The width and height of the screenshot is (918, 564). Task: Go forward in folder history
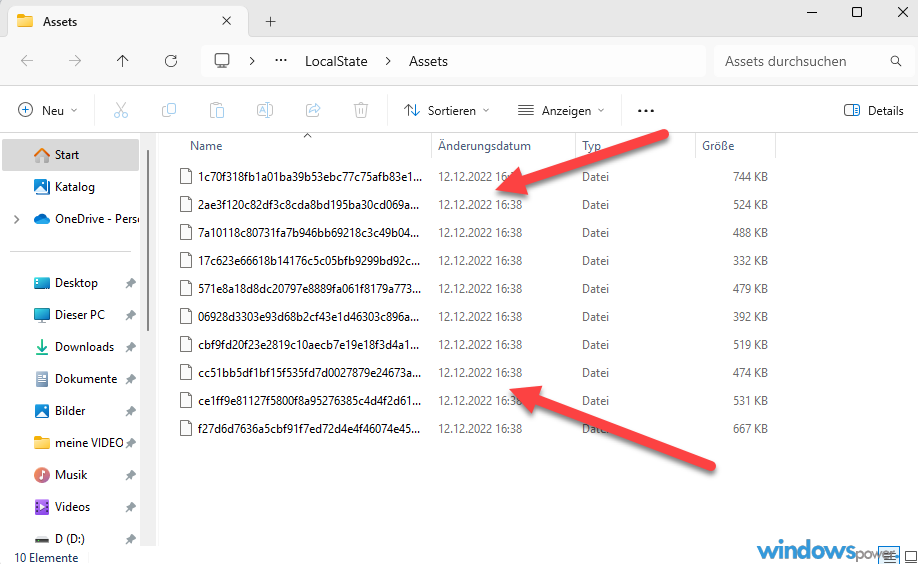click(75, 61)
